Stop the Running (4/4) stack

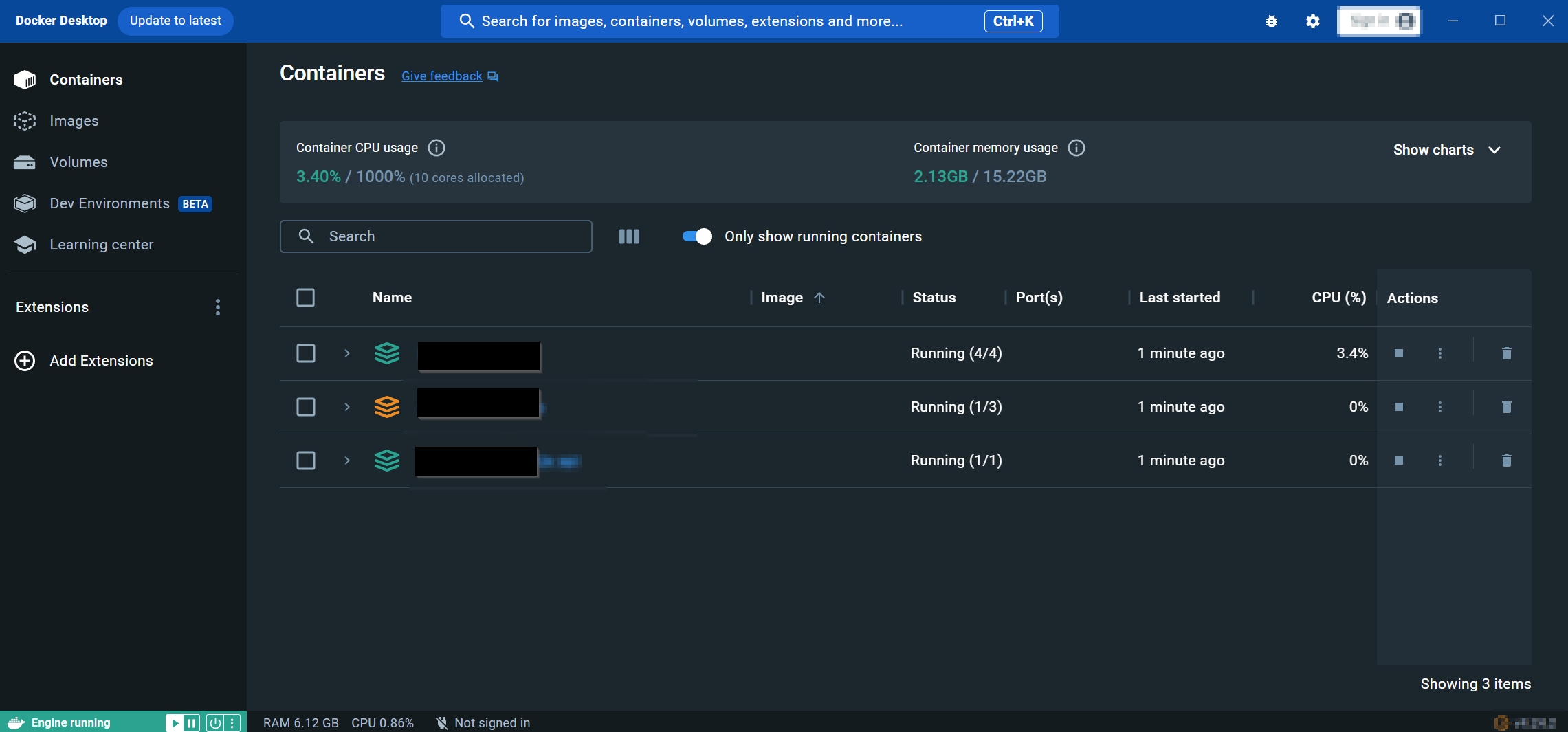coord(1398,353)
